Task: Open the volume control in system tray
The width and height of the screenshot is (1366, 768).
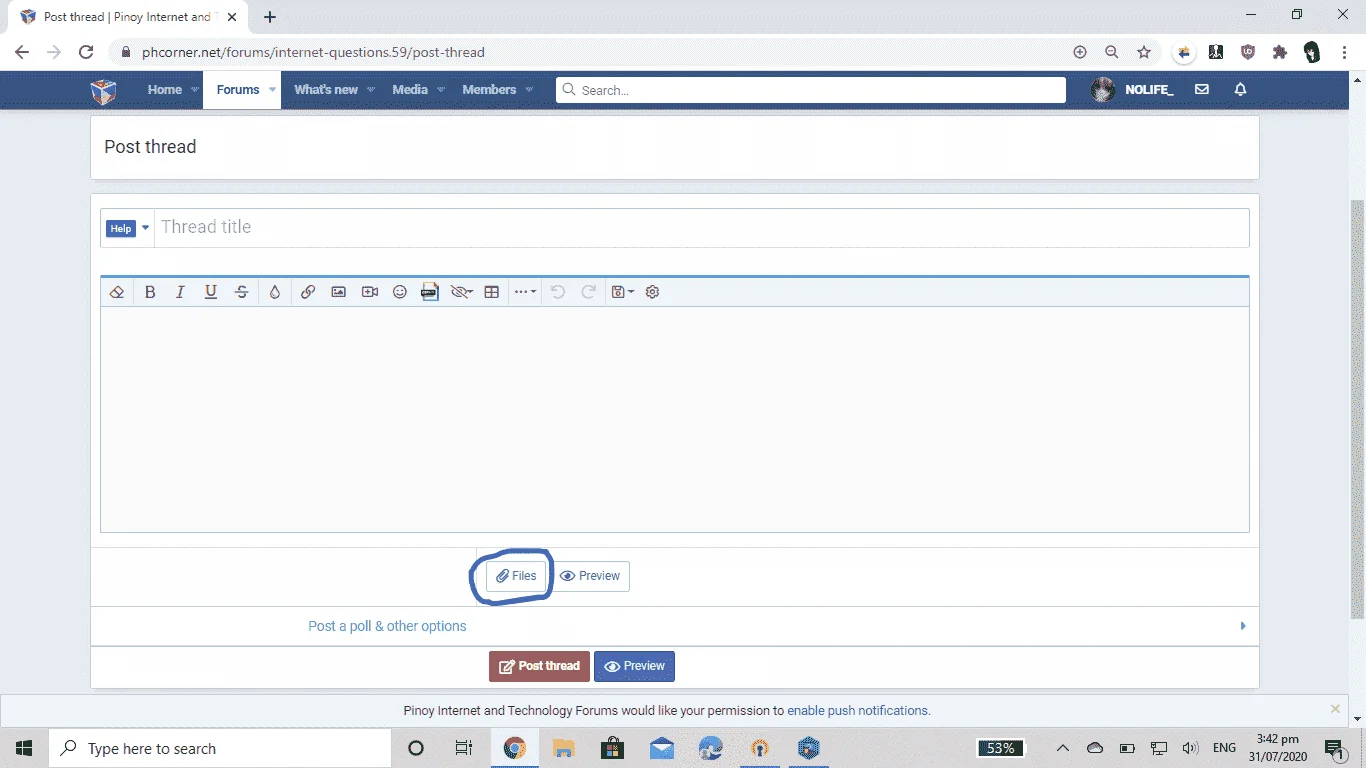Action: coord(1190,748)
